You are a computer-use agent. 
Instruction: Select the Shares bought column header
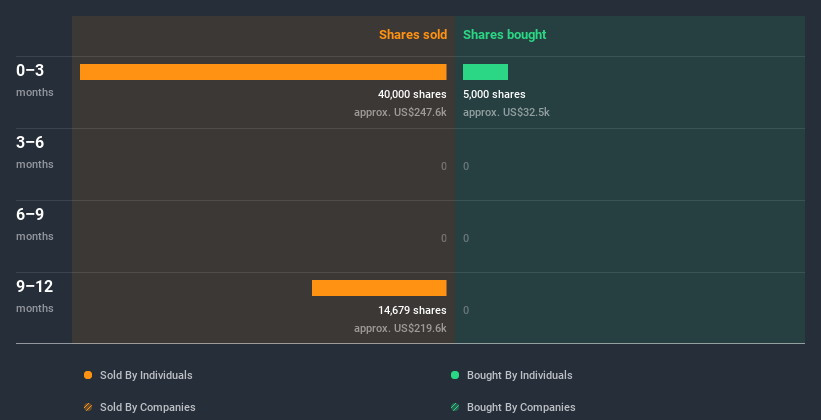coord(505,35)
